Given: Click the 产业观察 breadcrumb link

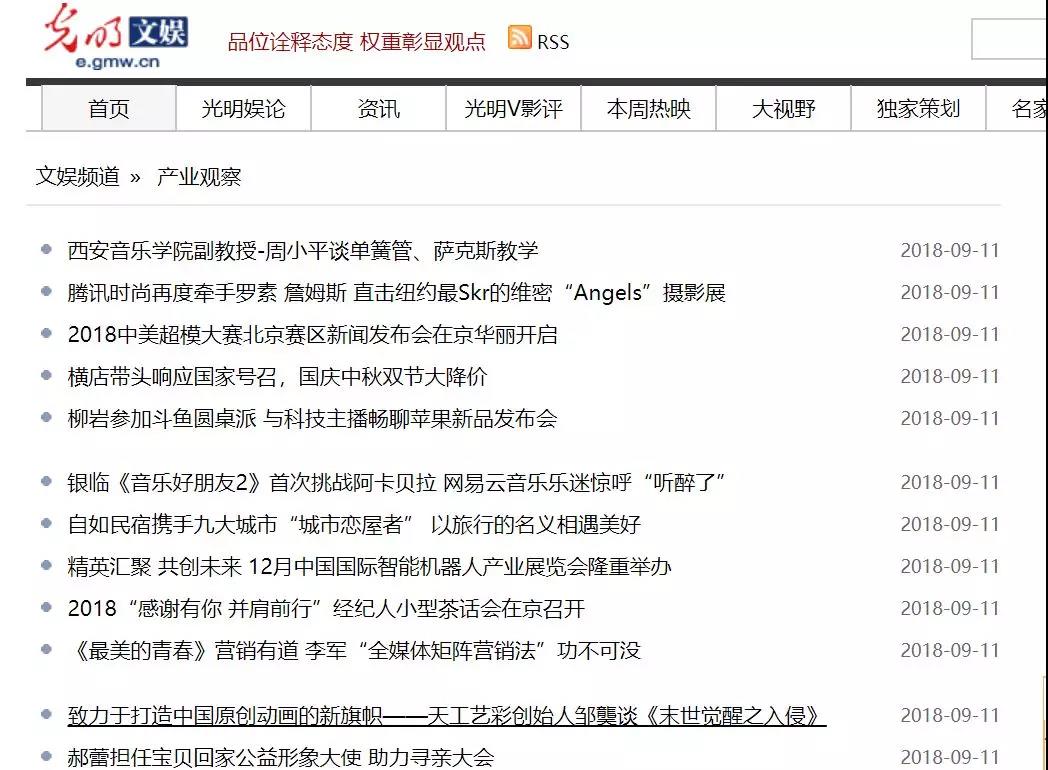Looking at the screenshot, I should pyautogui.click(x=199, y=176).
